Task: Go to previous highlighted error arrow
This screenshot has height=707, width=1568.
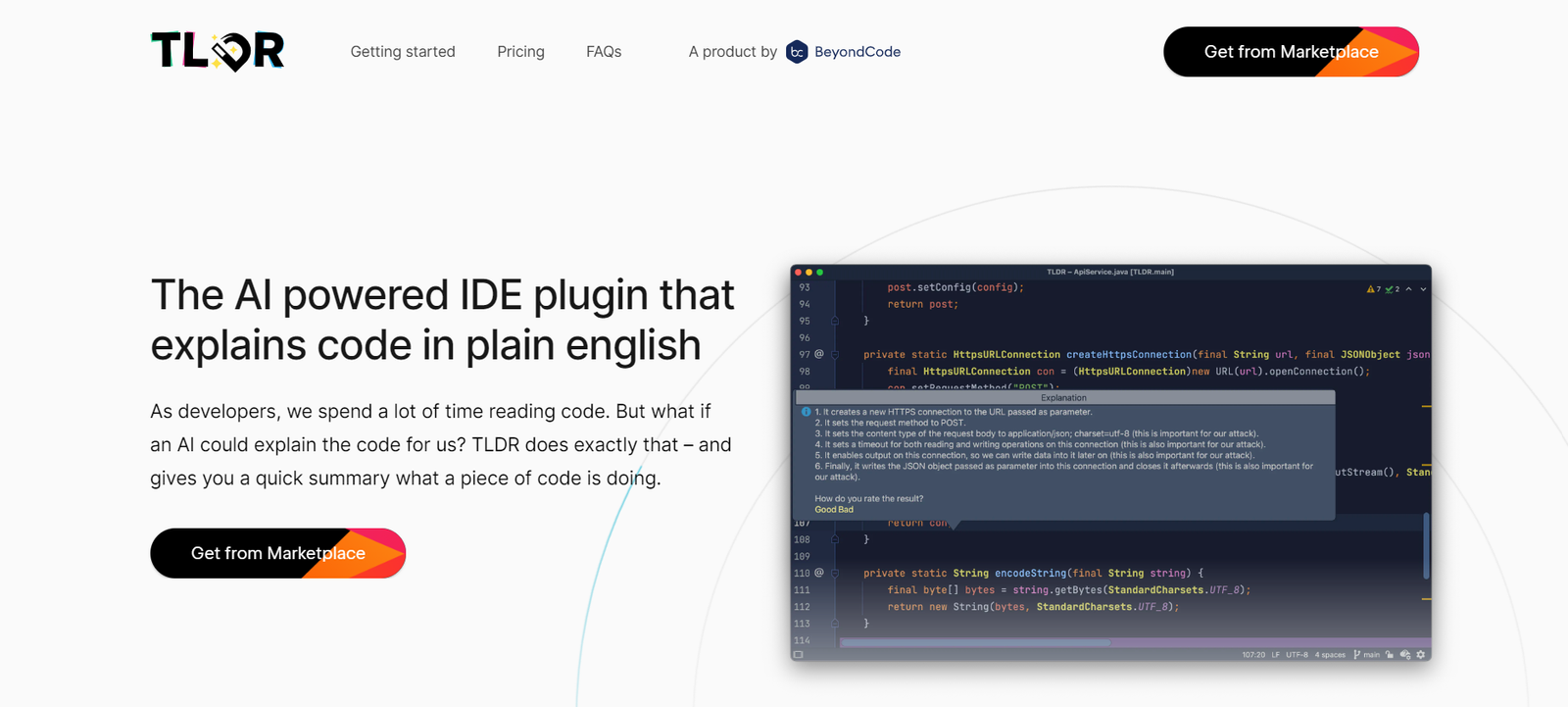Action: (1409, 289)
